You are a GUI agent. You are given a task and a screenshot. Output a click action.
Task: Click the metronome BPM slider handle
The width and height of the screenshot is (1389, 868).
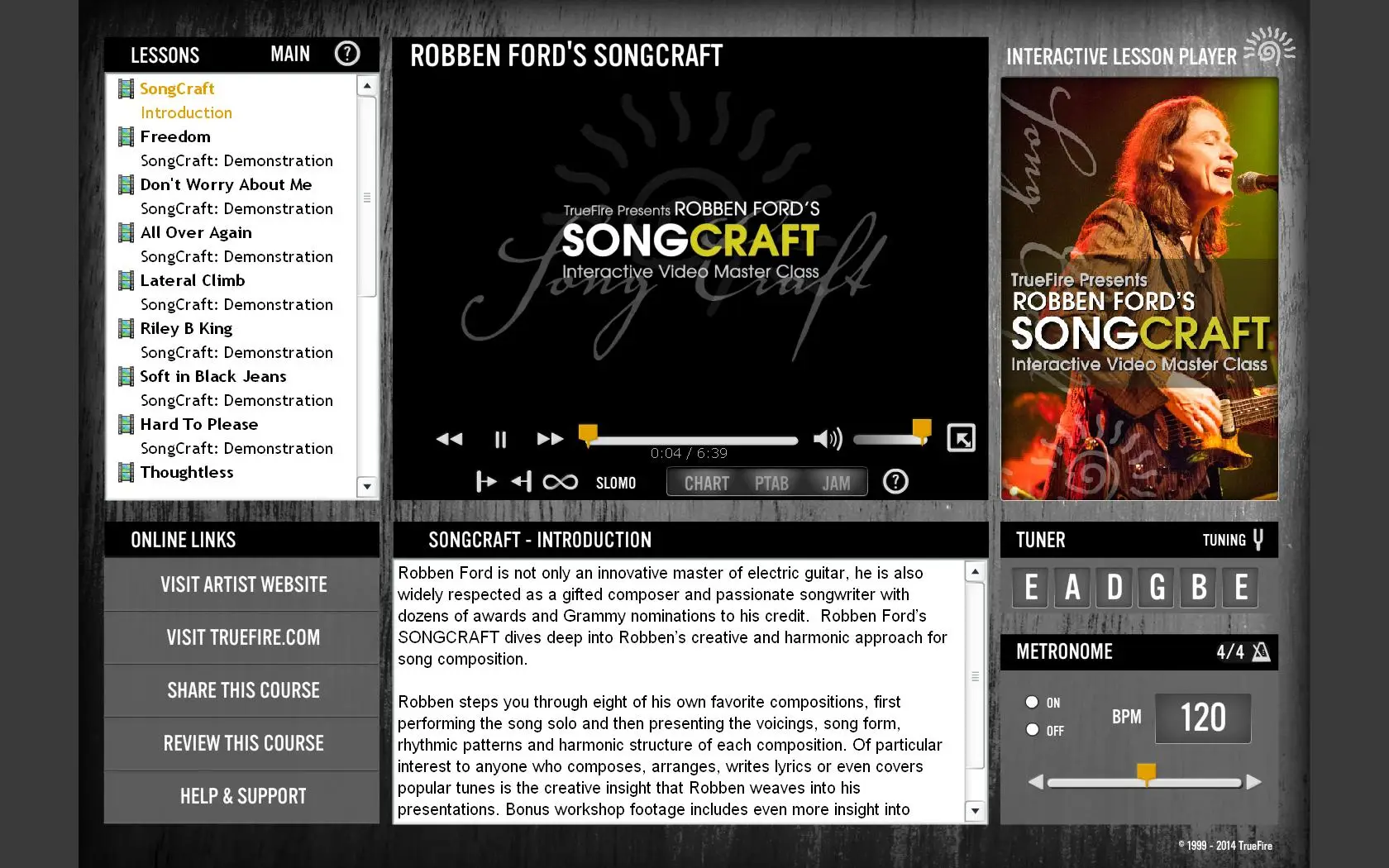(x=1146, y=774)
